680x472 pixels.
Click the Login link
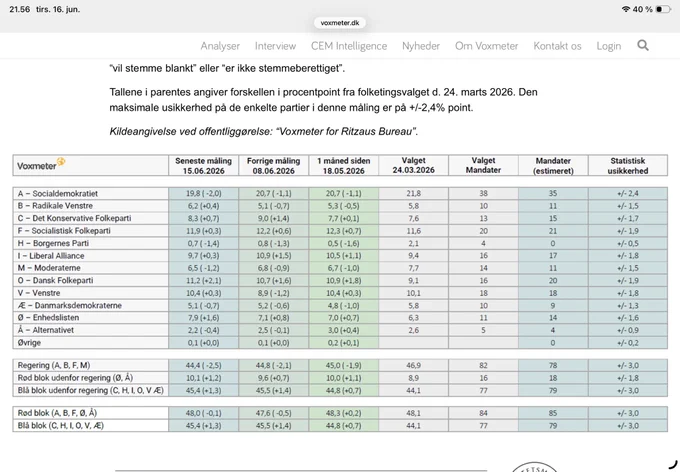tap(608, 46)
